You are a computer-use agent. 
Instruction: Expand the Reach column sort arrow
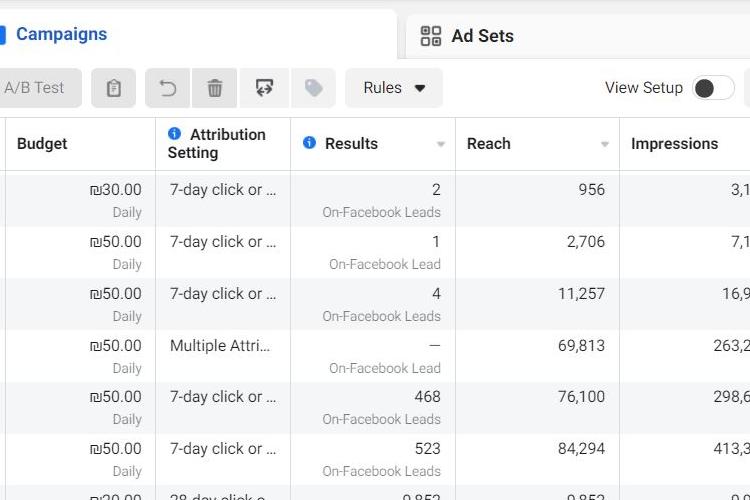click(x=605, y=145)
